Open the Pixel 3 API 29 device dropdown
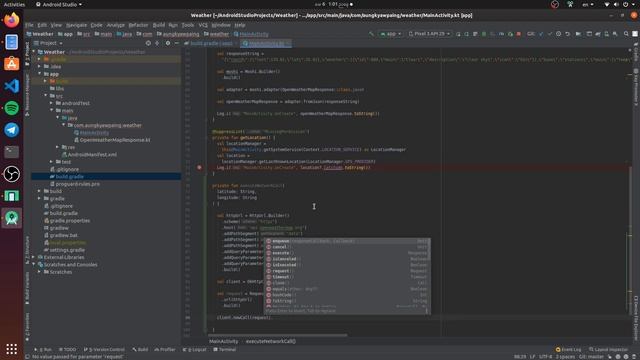 429,34
